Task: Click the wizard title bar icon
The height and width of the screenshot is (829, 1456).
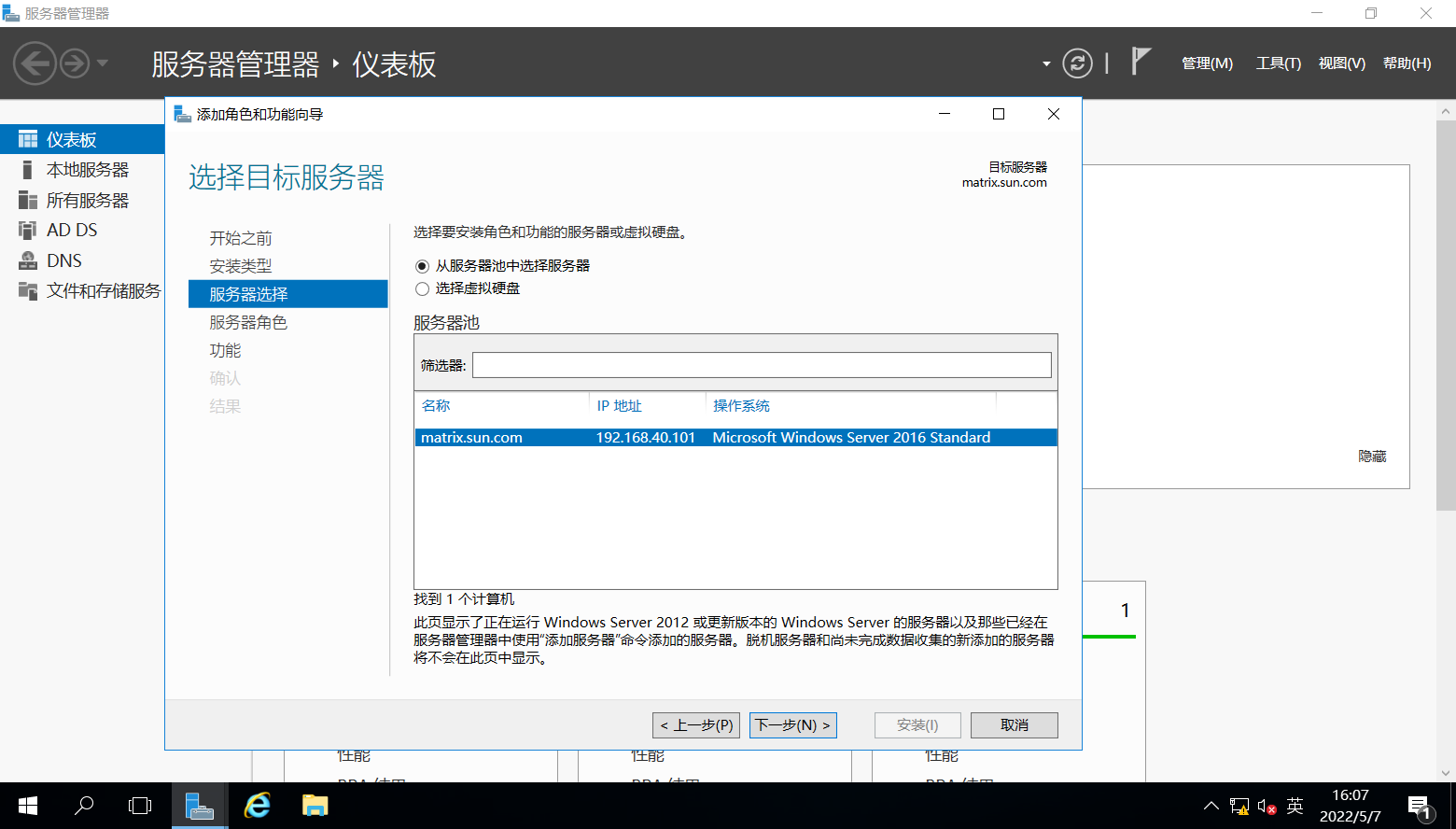Action: tap(182, 114)
